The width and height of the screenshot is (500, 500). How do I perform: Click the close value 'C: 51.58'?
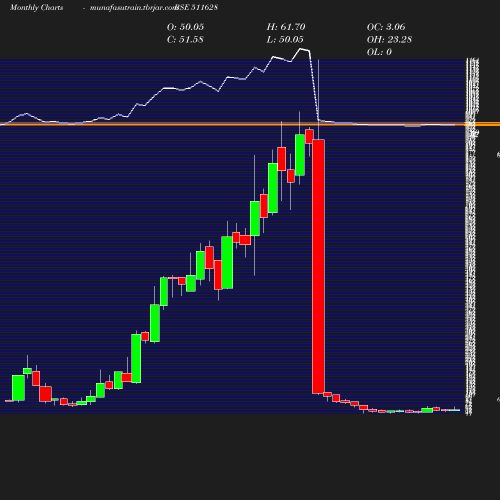[x=185, y=40]
